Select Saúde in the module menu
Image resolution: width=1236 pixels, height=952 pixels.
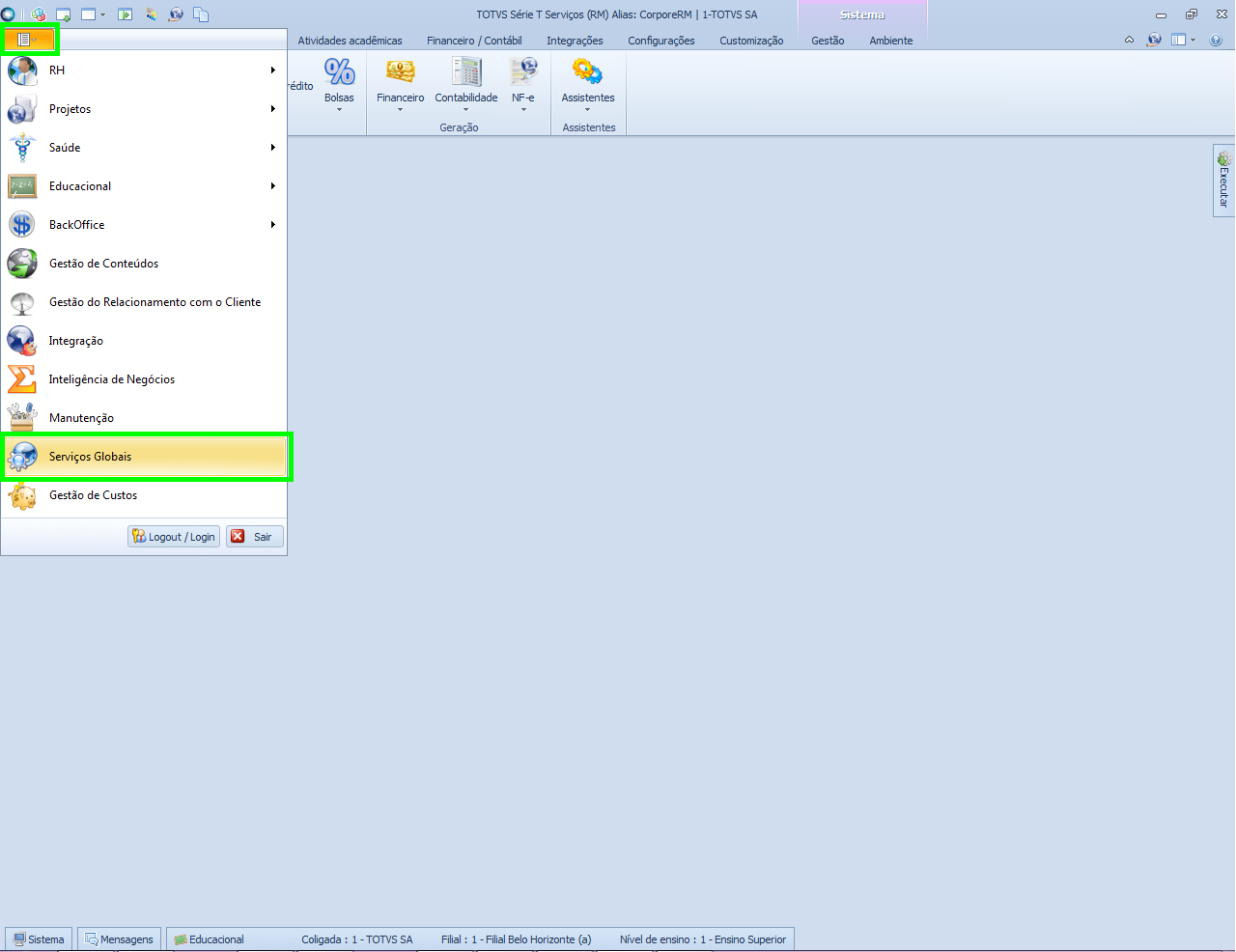click(144, 148)
